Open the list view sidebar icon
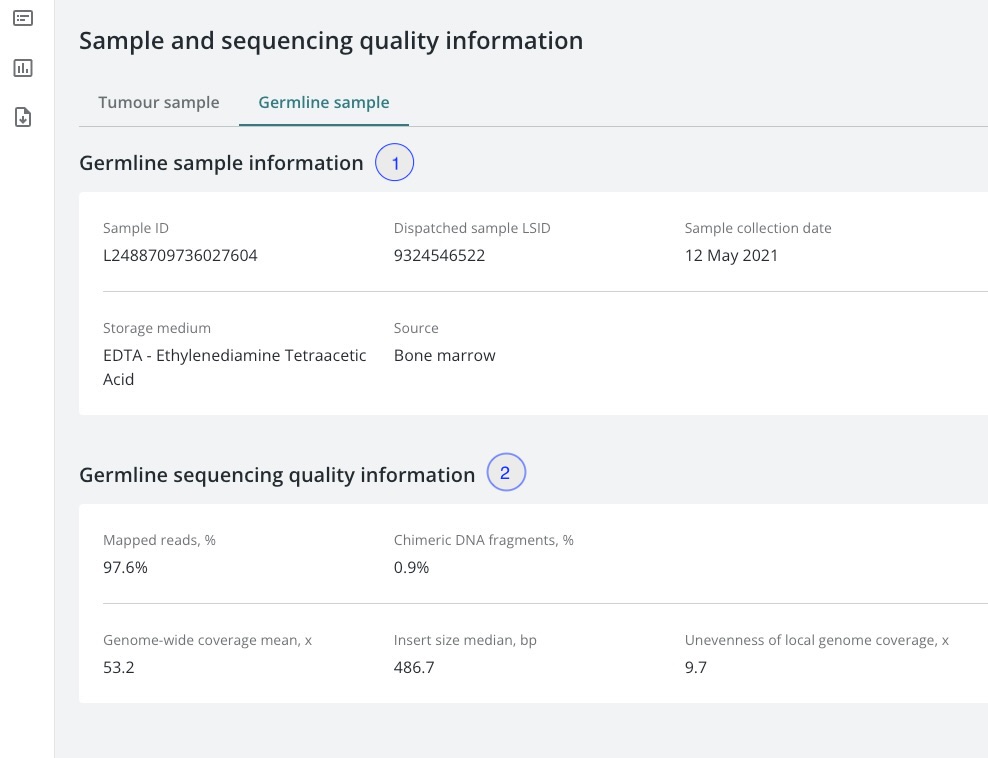988x758 pixels. (23, 18)
